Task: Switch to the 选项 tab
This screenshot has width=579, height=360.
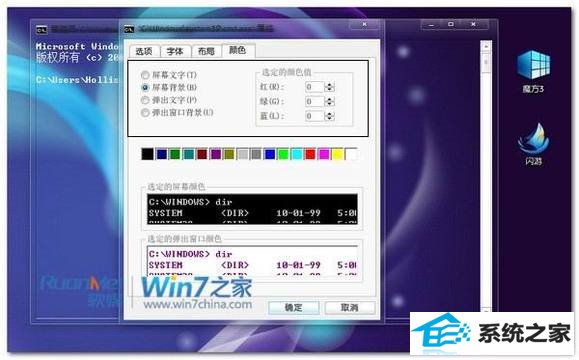Action: (144, 51)
